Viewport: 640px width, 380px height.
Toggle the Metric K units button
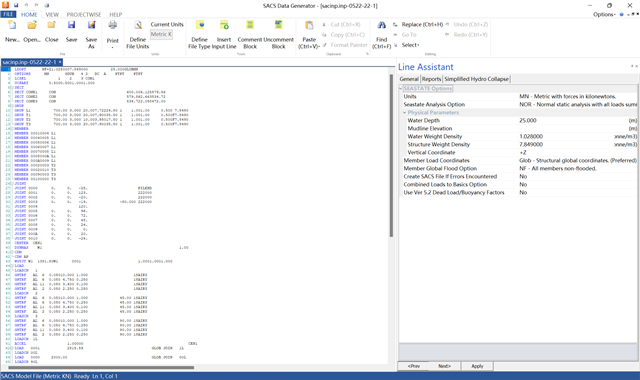pos(161,34)
